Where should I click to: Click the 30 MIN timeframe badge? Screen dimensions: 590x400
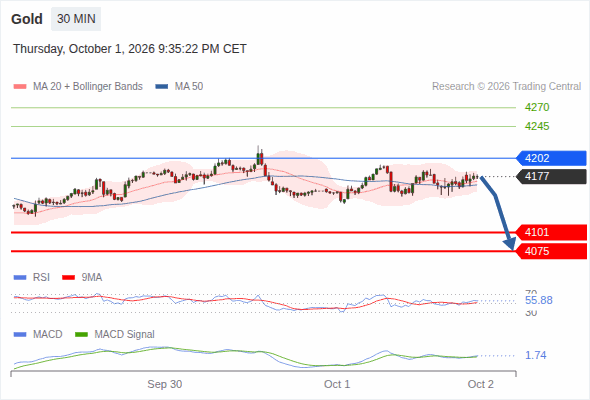pyautogui.click(x=76, y=19)
